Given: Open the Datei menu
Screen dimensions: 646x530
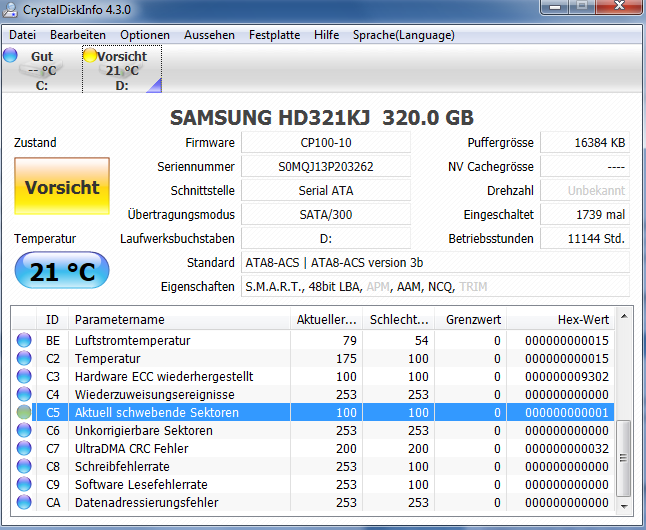Looking at the screenshot, I should pos(23,35).
